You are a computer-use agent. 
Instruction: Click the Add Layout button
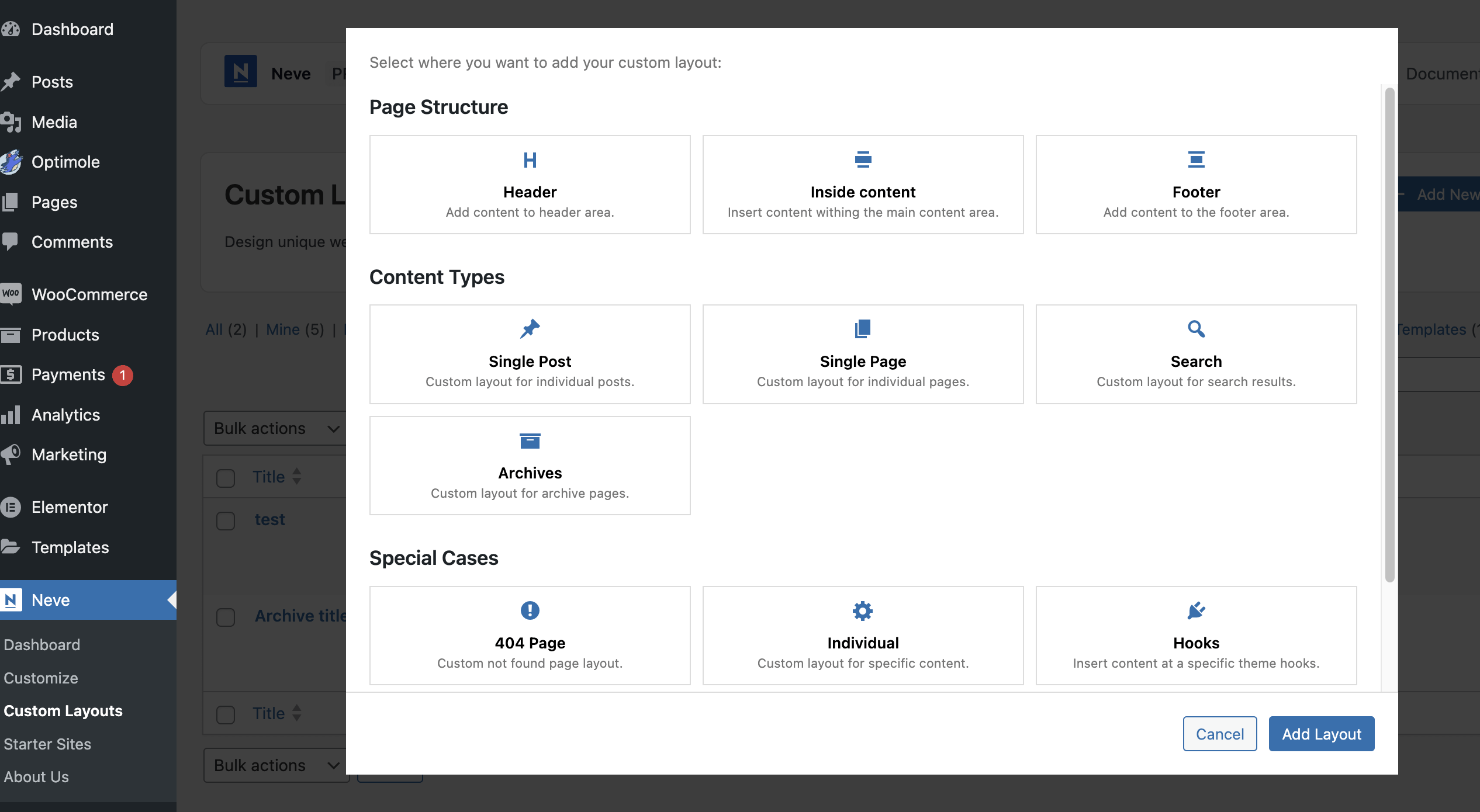[x=1321, y=734]
